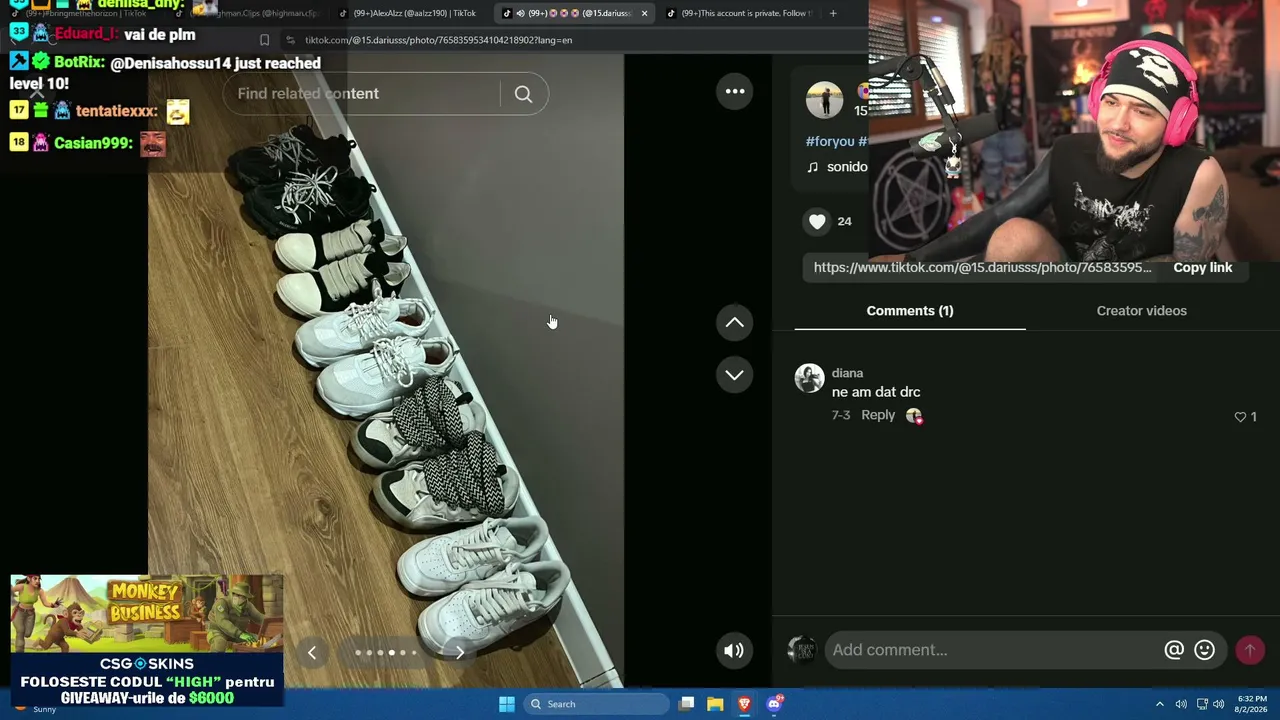This screenshot has width=1280, height=720.
Task: Open a new browser tab
Action: point(833,13)
